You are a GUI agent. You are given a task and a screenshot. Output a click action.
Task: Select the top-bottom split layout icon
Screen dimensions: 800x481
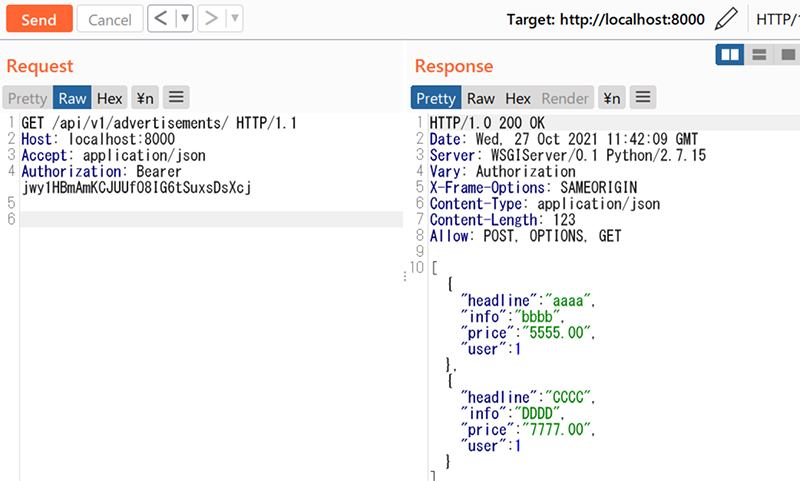[759, 55]
